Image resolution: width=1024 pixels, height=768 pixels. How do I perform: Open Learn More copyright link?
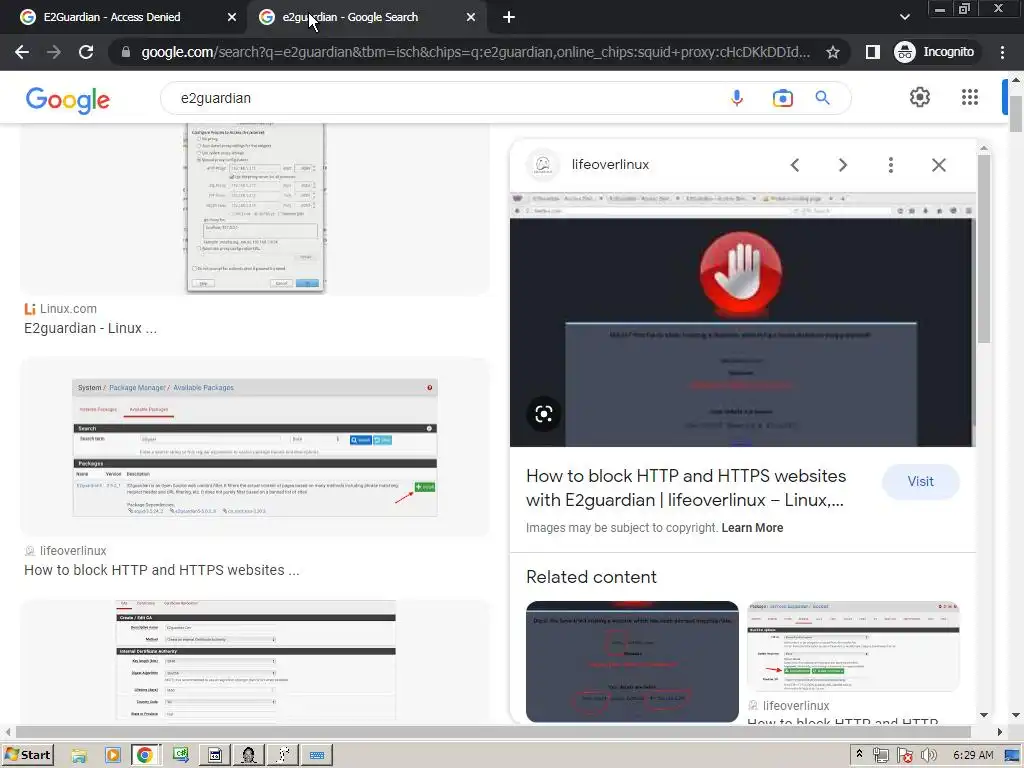[x=752, y=528]
